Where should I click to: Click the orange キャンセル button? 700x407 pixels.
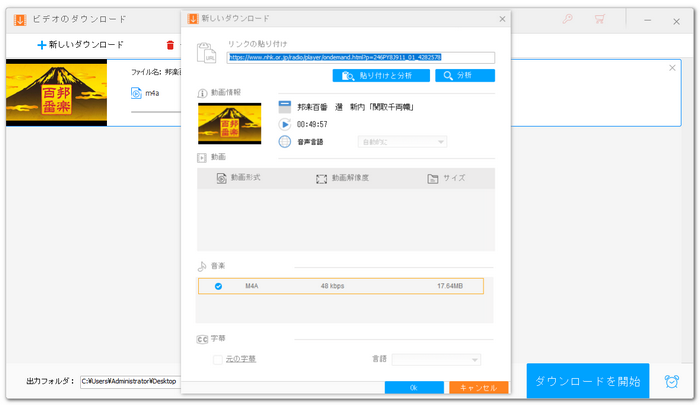(x=478, y=387)
